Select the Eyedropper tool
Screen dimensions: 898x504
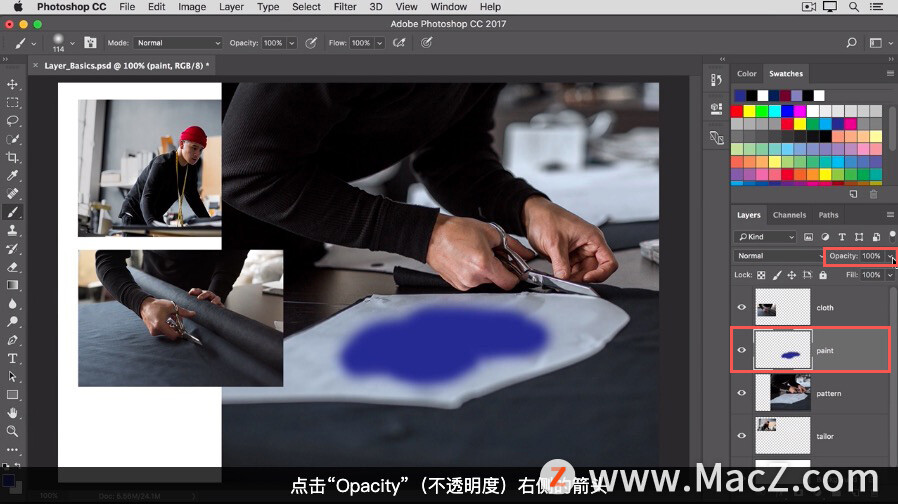click(13, 175)
